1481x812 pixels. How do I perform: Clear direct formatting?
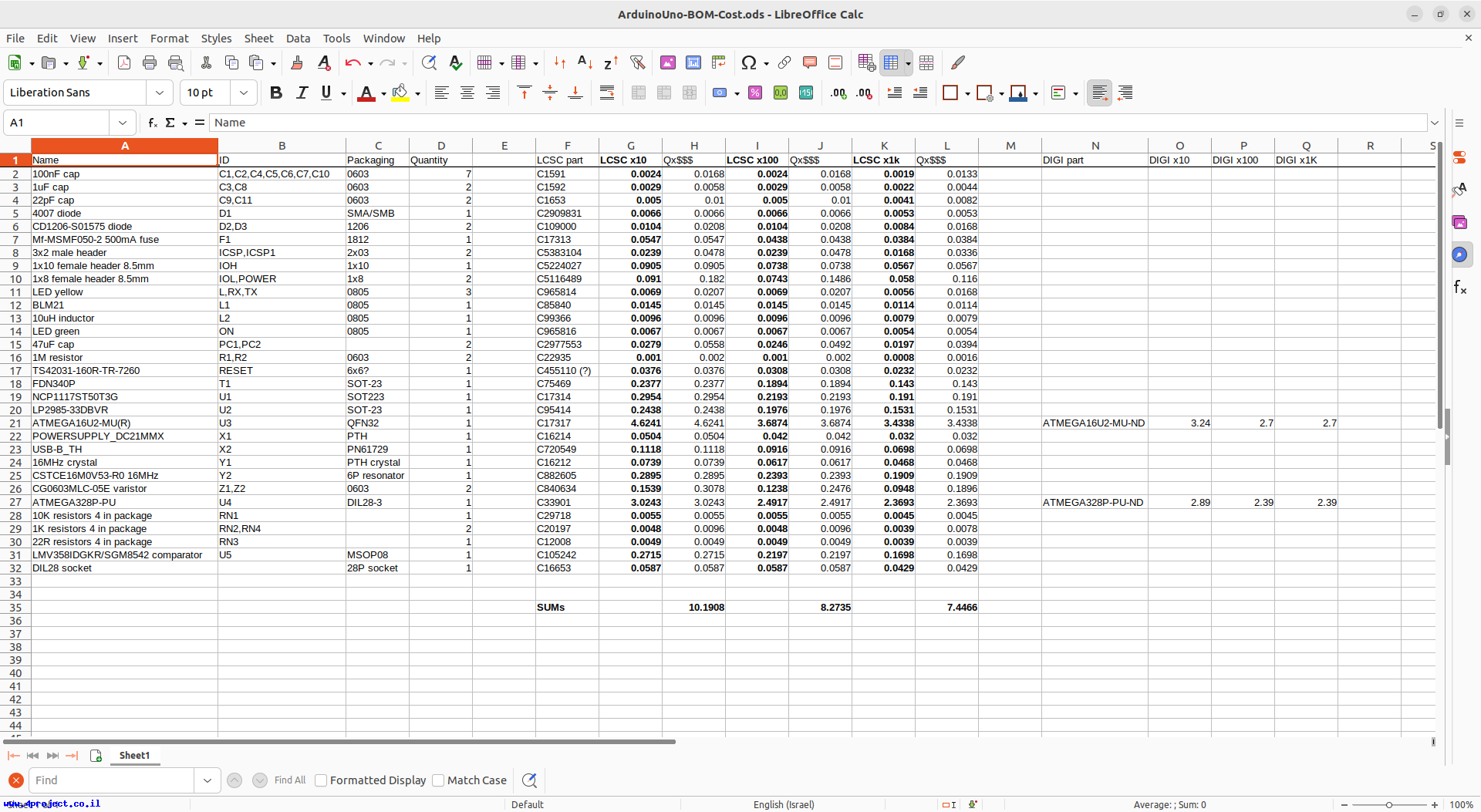pos(324,63)
